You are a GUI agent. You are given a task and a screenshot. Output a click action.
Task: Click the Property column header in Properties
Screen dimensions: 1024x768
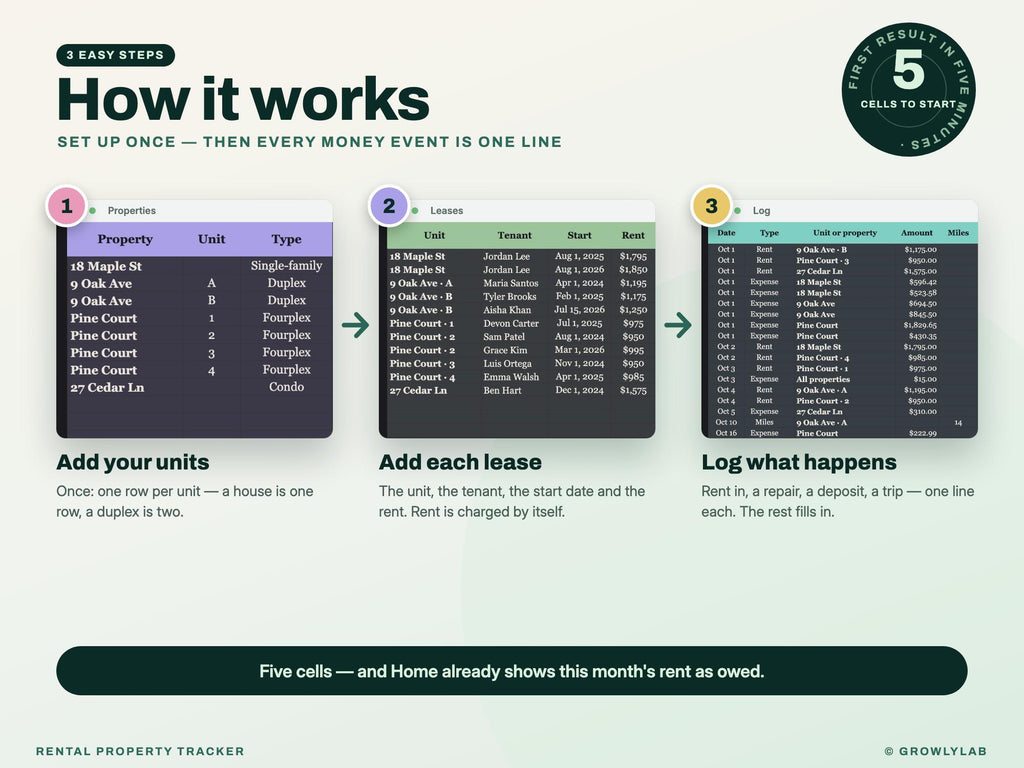pyautogui.click(x=125, y=239)
